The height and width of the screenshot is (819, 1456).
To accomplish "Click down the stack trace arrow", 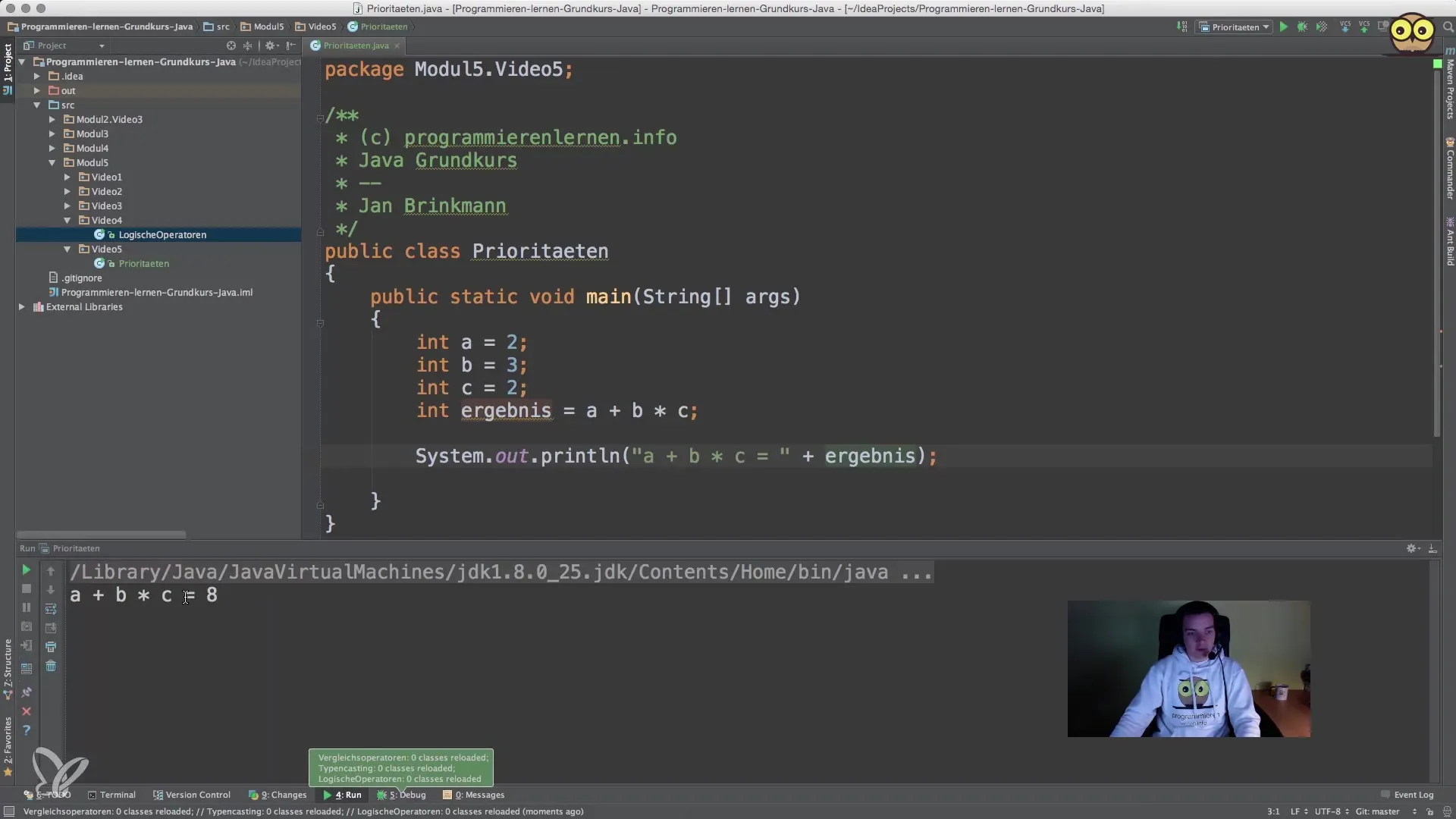I will click(x=51, y=590).
